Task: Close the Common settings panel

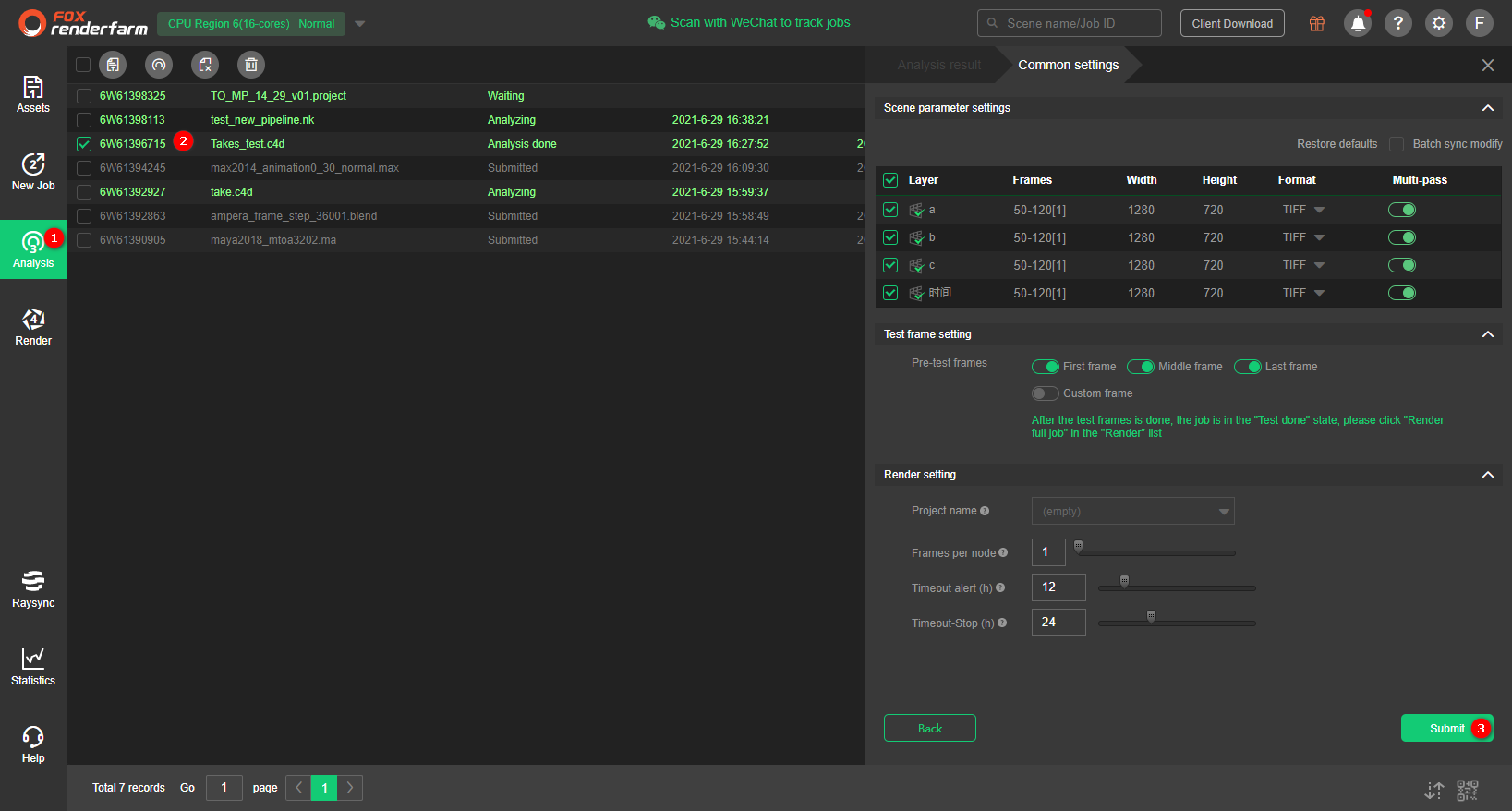Action: point(1488,65)
